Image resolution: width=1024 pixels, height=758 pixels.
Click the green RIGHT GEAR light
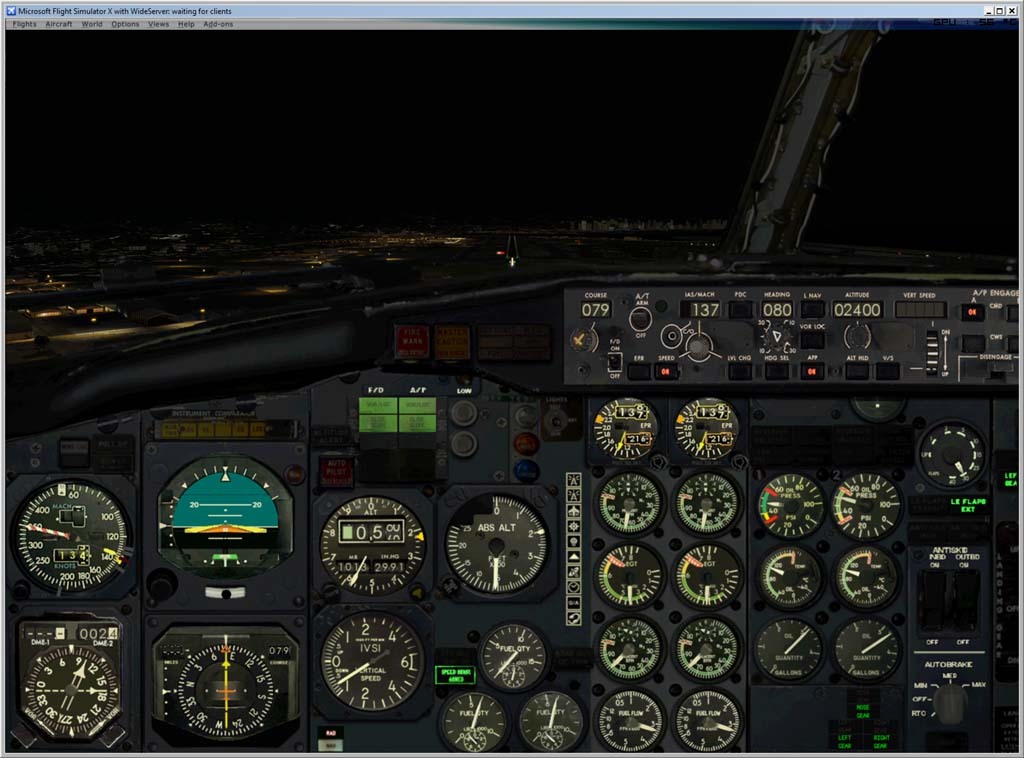click(880, 741)
